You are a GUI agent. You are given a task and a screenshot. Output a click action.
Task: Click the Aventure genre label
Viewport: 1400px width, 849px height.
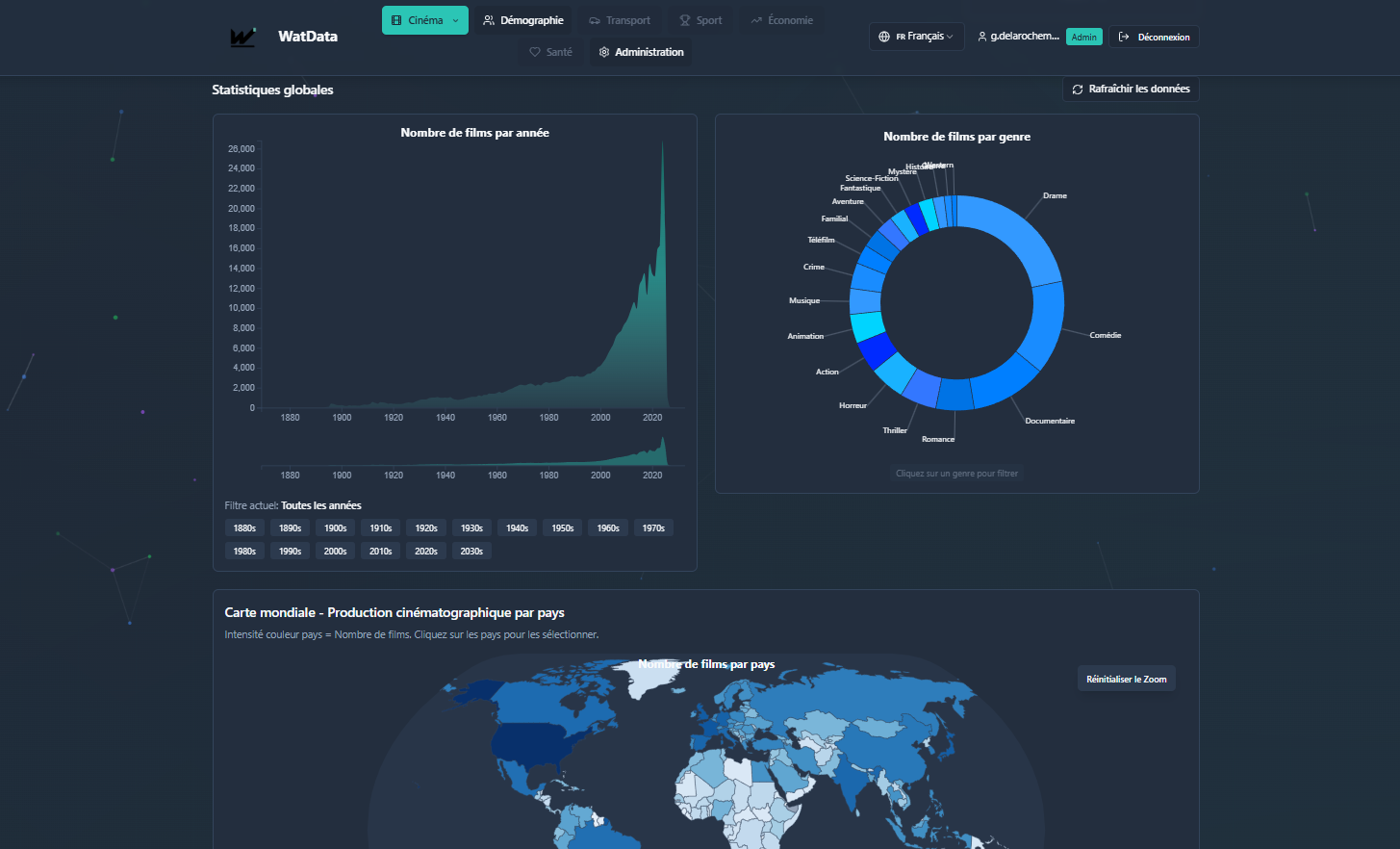coord(848,201)
